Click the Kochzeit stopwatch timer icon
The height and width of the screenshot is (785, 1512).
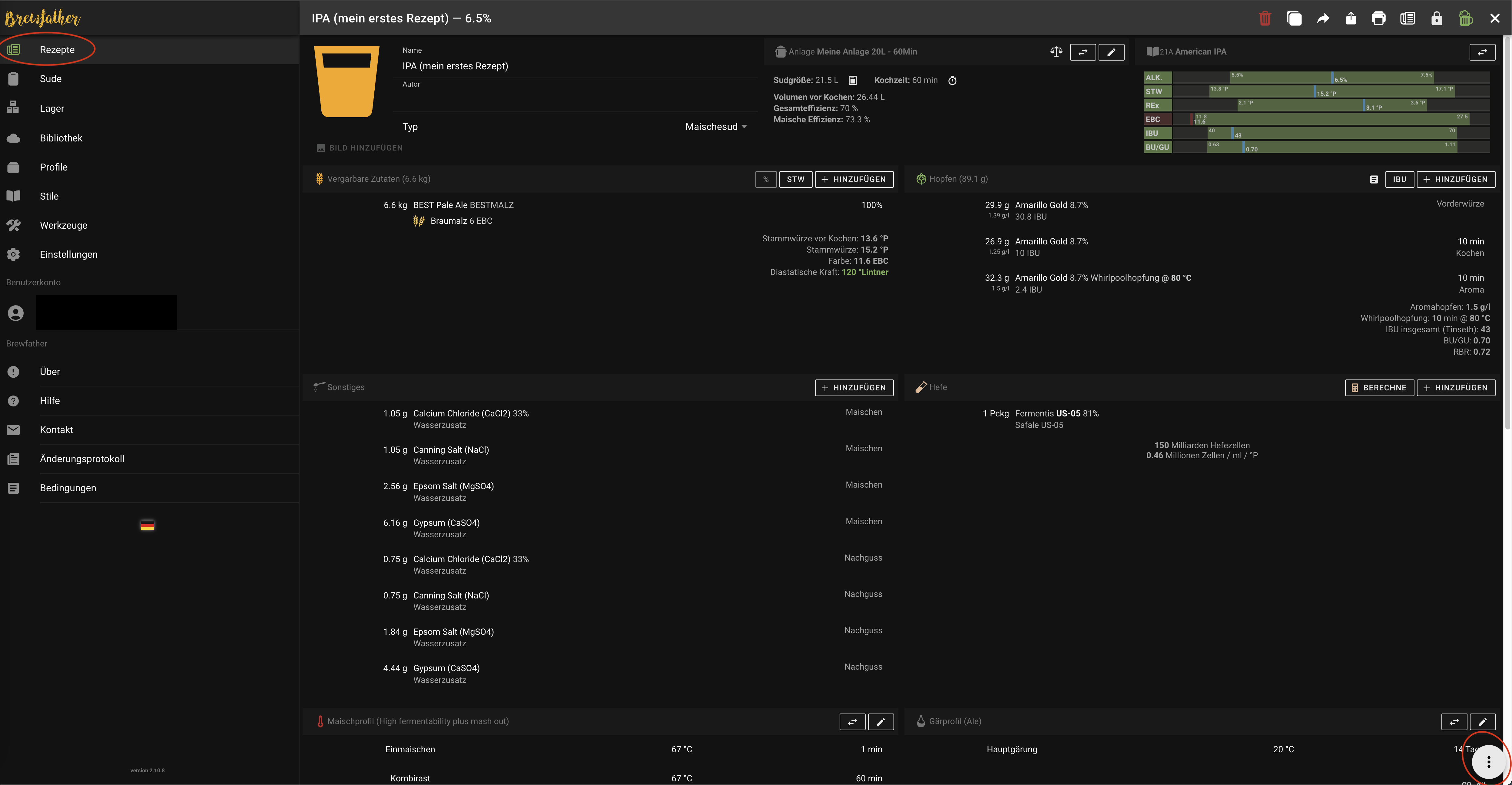[952, 80]
